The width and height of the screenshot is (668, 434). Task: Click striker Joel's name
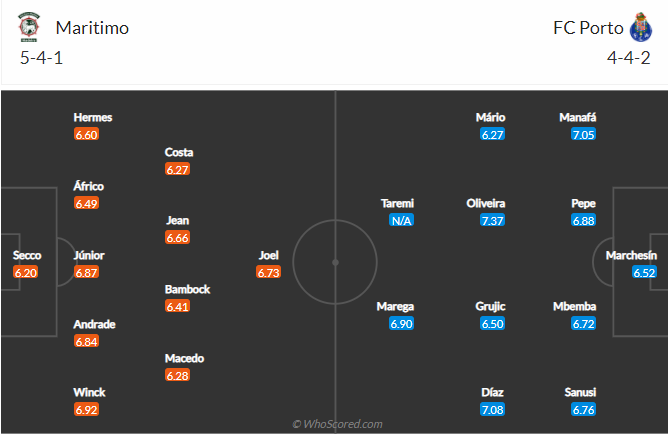[x=269, y=256]
